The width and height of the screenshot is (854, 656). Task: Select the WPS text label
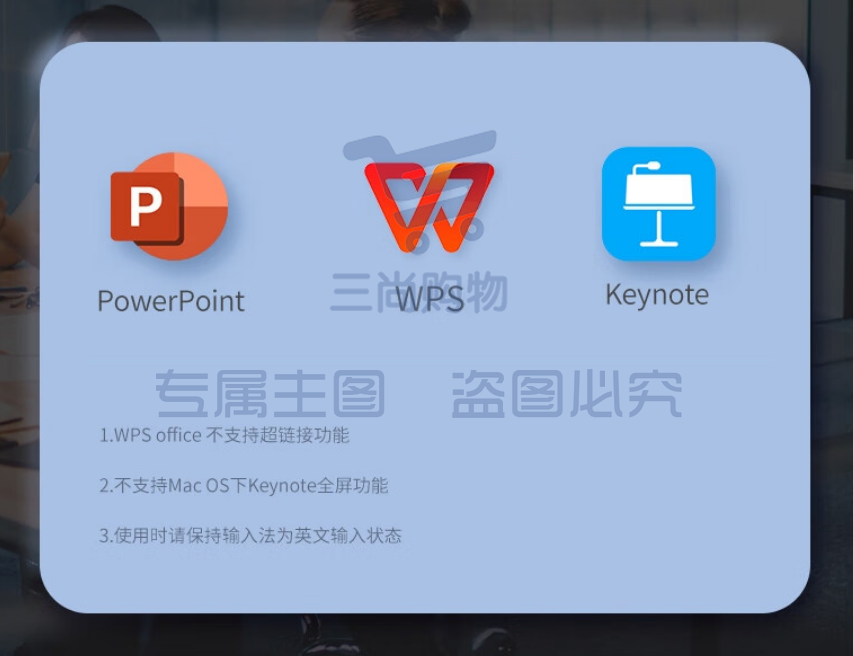click(430, 298)
